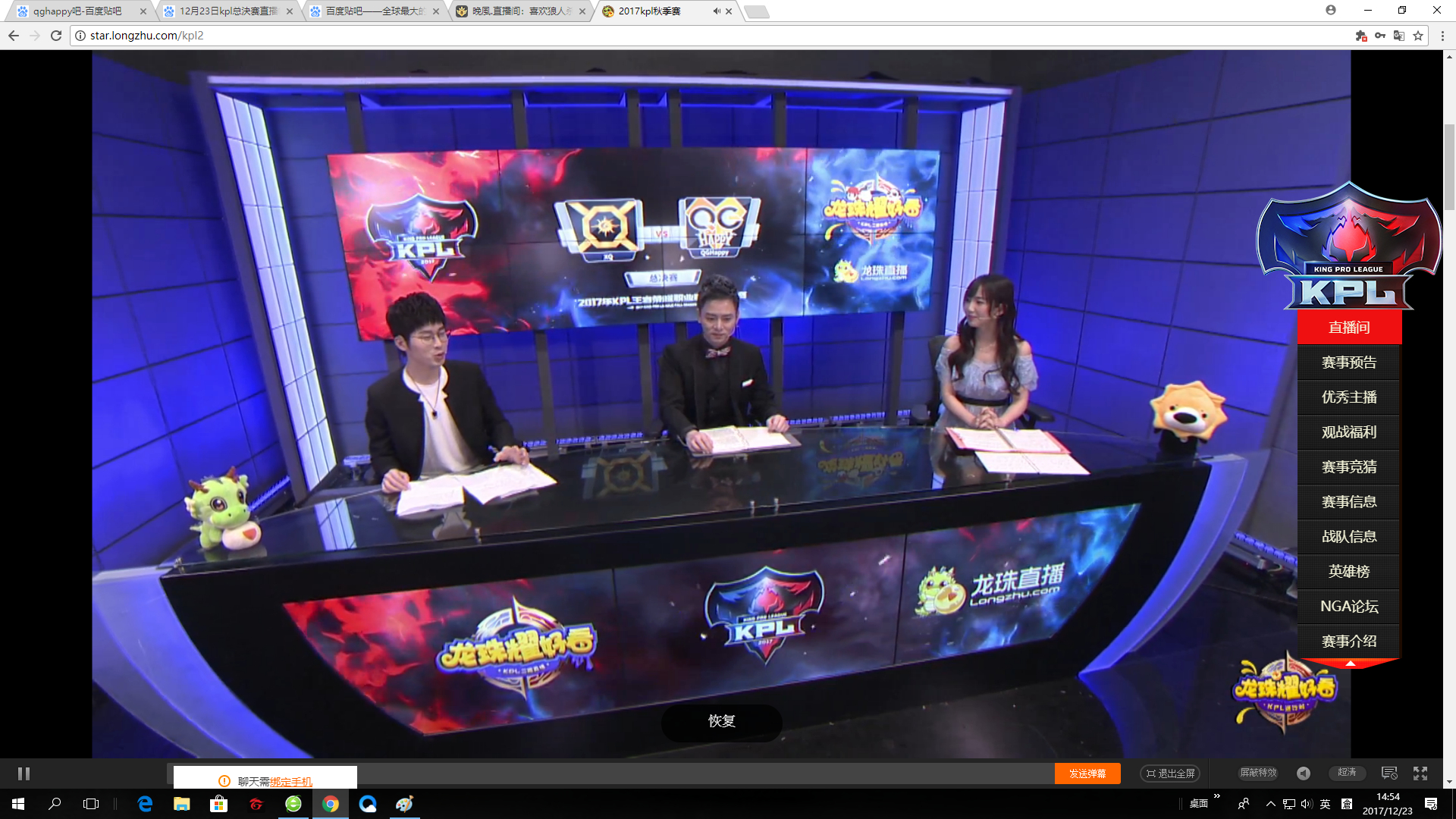Image resolution: width=1456 pixels, height=819 pixels.
Task: Expand hidden system tray icons
Action: 1270,804
